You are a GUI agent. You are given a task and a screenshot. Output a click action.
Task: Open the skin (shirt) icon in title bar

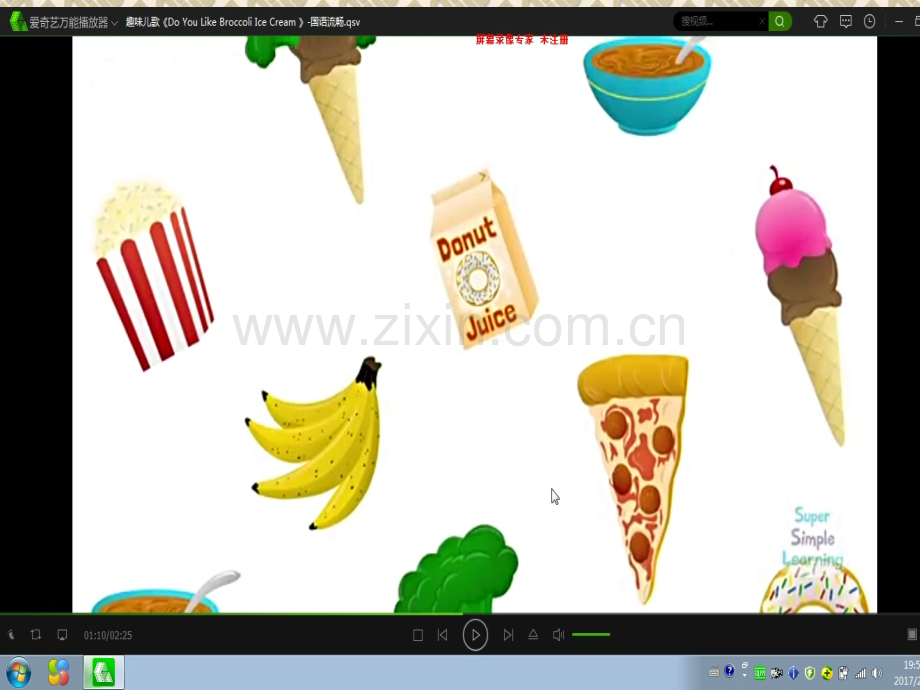click(x=821, y=21)
